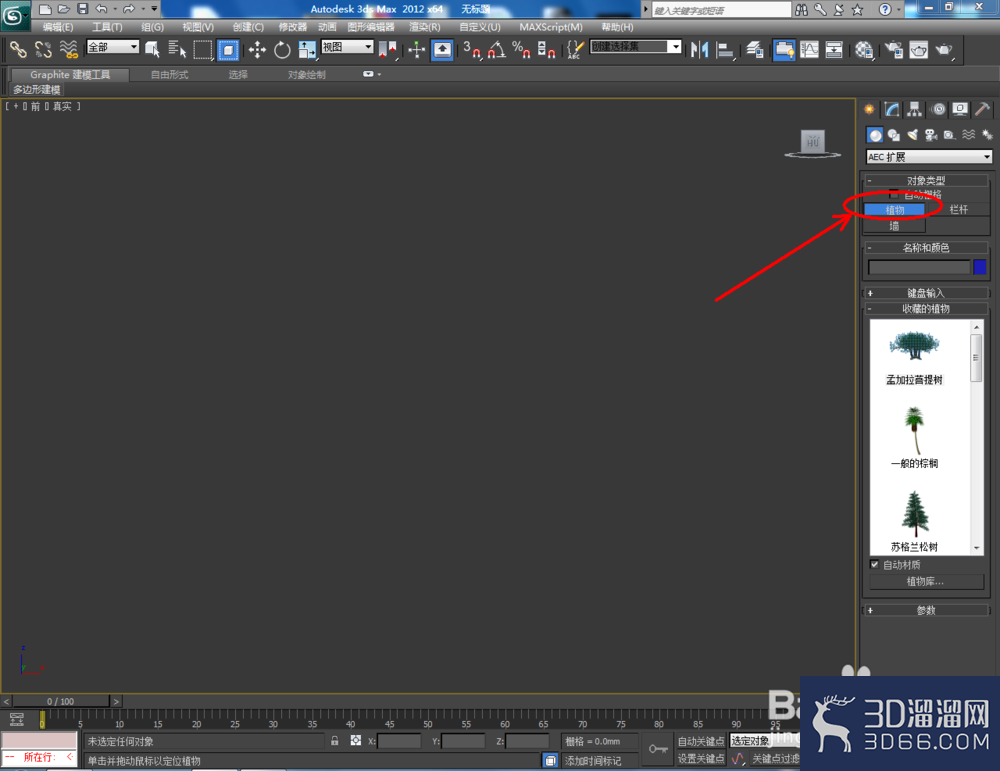Click Select and Manipulate icon
Screen dimensions: 1000x771
click(416, 49)
